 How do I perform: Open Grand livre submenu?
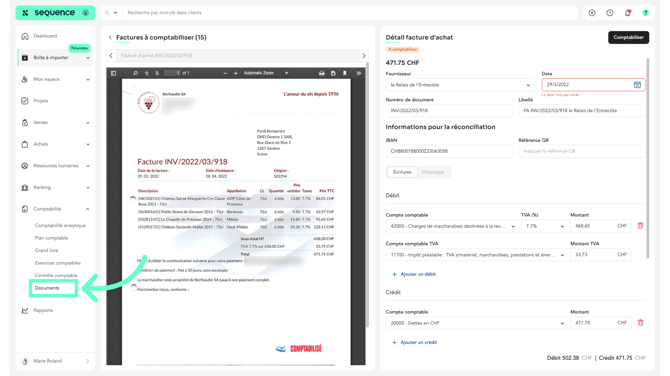pyautogui.click(x=47, y=250)
